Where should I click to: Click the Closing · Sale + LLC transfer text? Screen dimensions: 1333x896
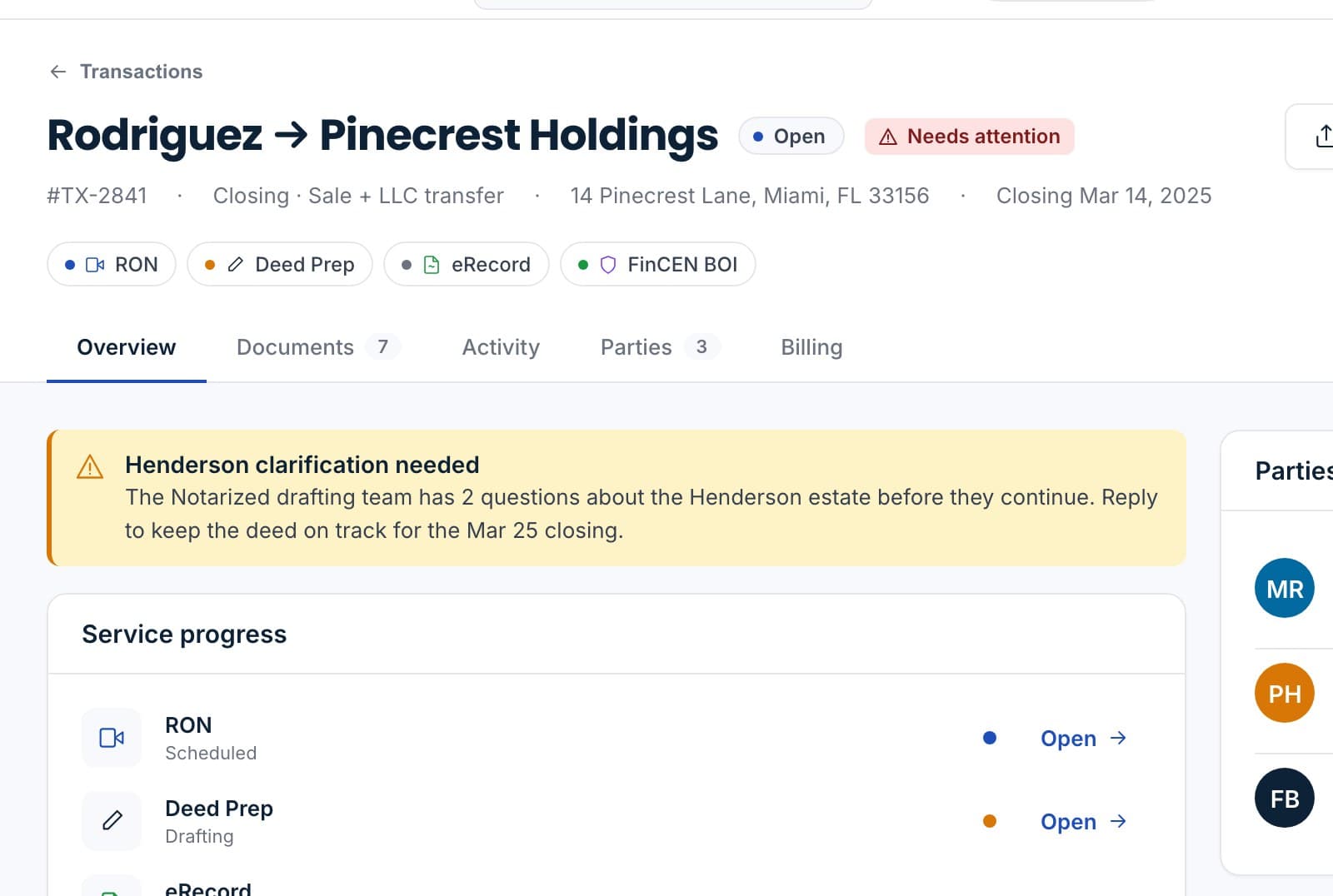point(358,196)
